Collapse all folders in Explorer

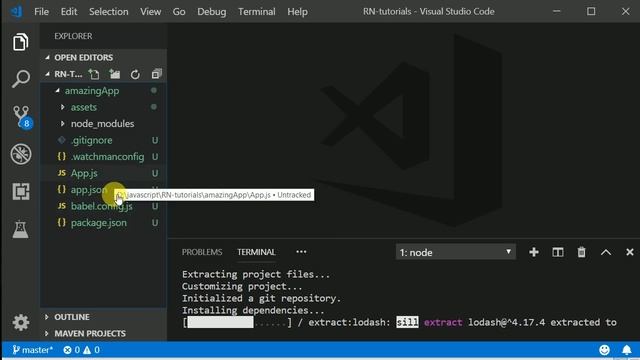tap(156, 74)
